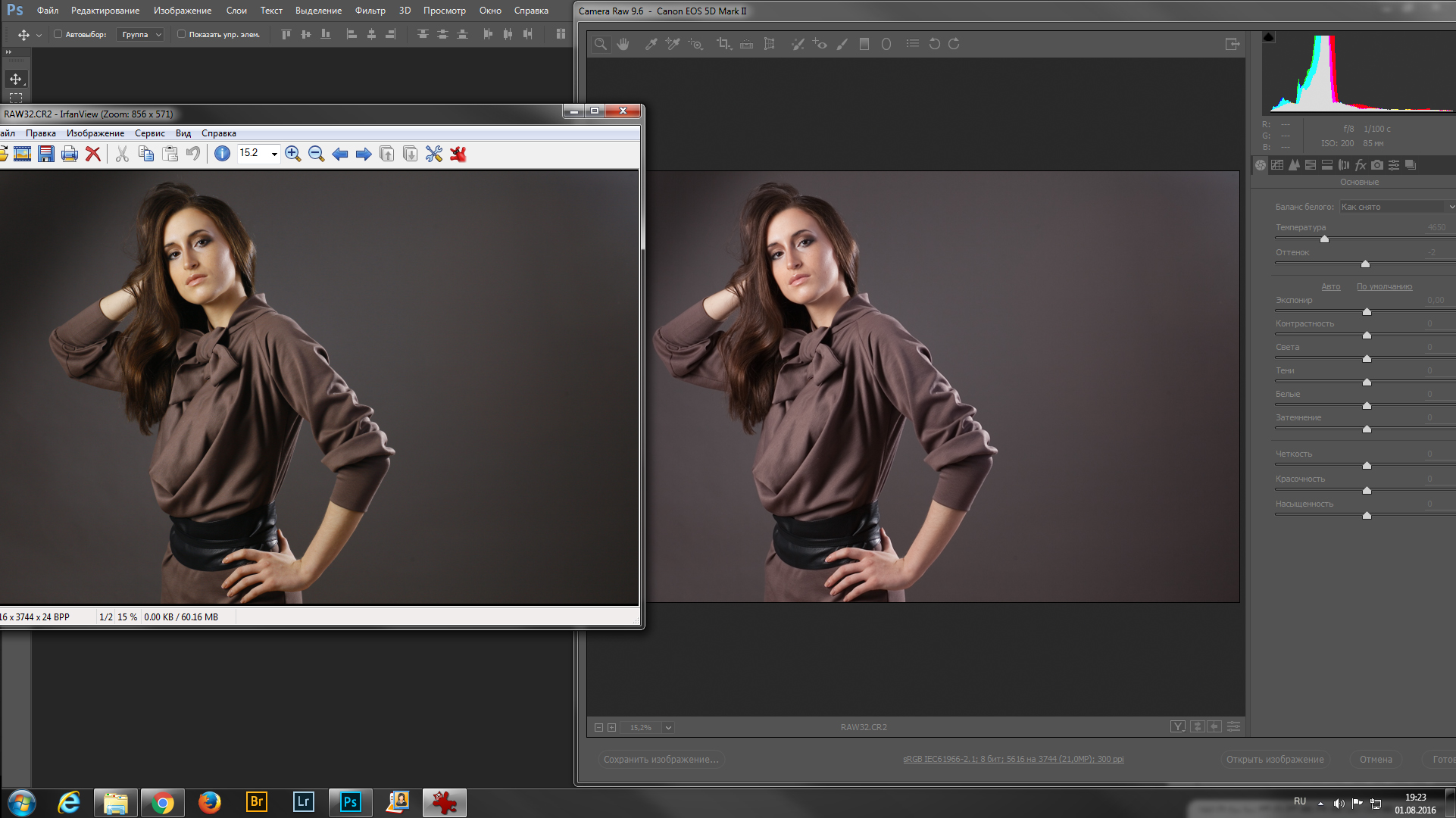Open Camera Raw zoom level dropdown

[668, 727]
